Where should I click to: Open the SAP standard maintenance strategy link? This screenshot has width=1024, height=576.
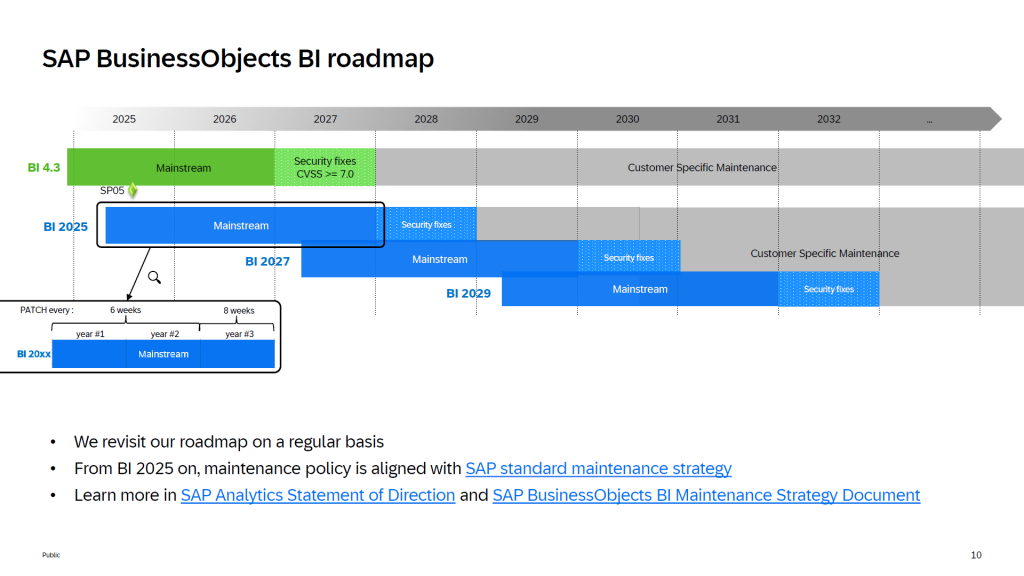click(598, 468)
